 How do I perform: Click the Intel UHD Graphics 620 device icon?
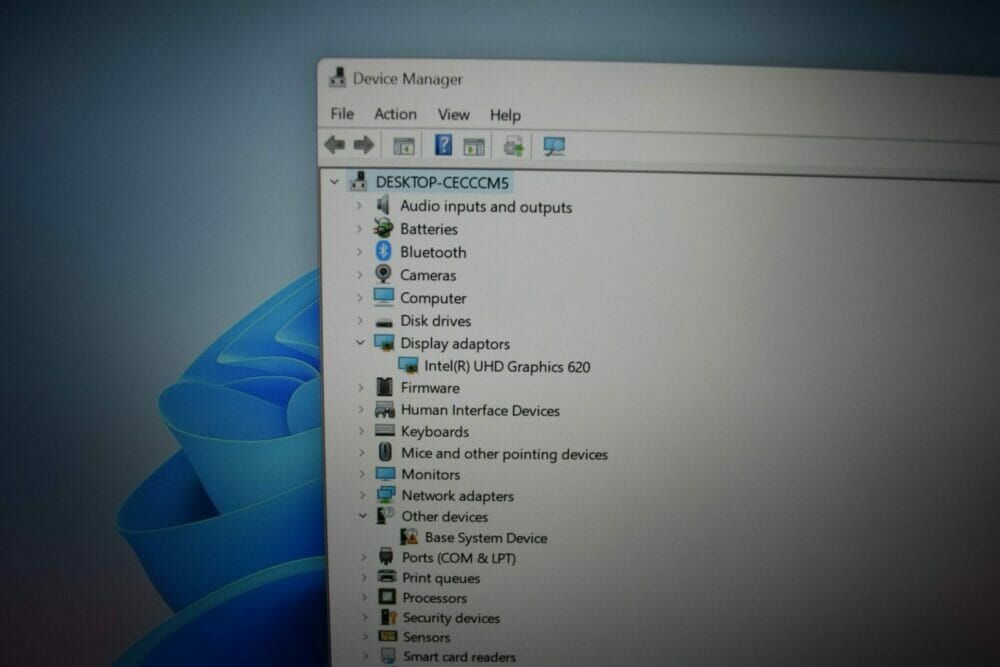[x=408, y=365]
